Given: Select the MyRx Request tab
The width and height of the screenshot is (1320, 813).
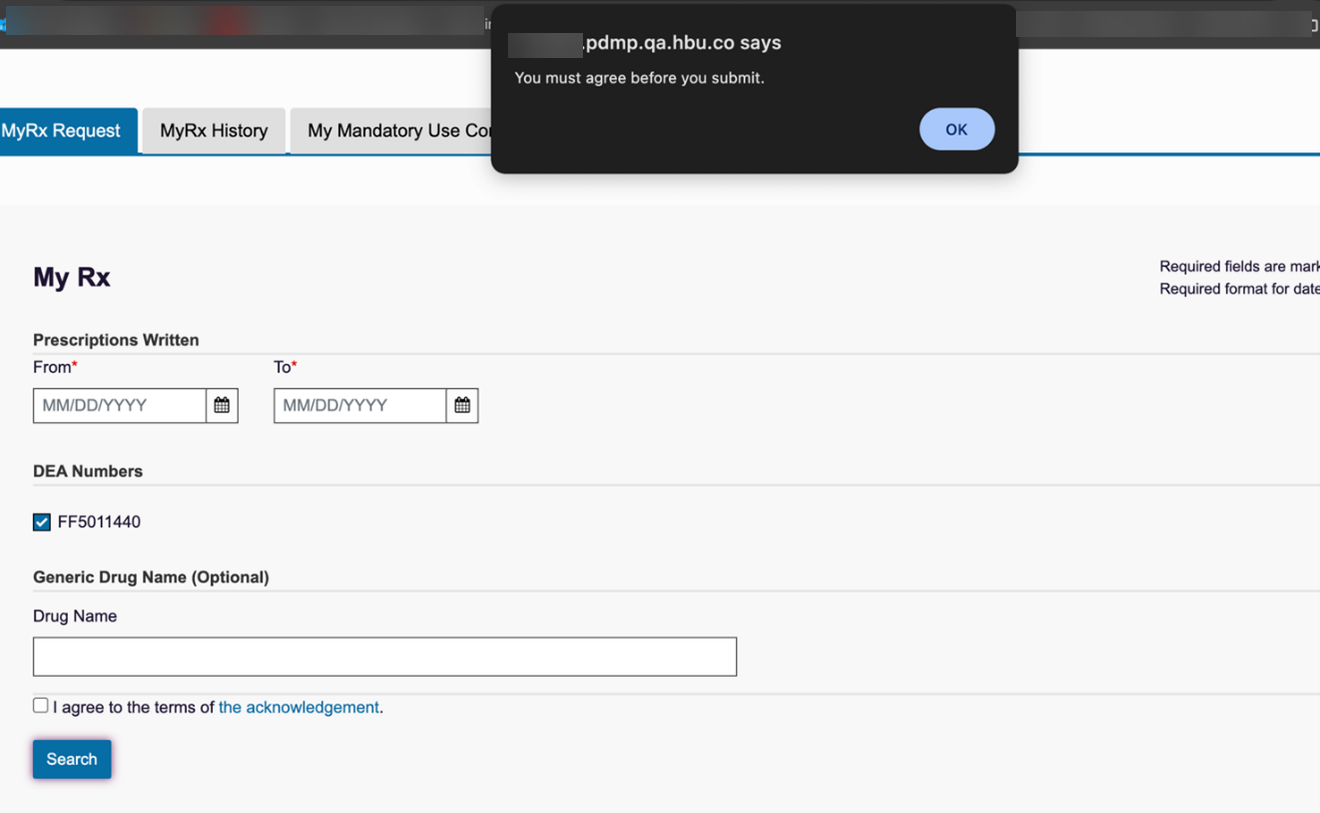Looking at the screenshot, I should (x=64, y=130).
